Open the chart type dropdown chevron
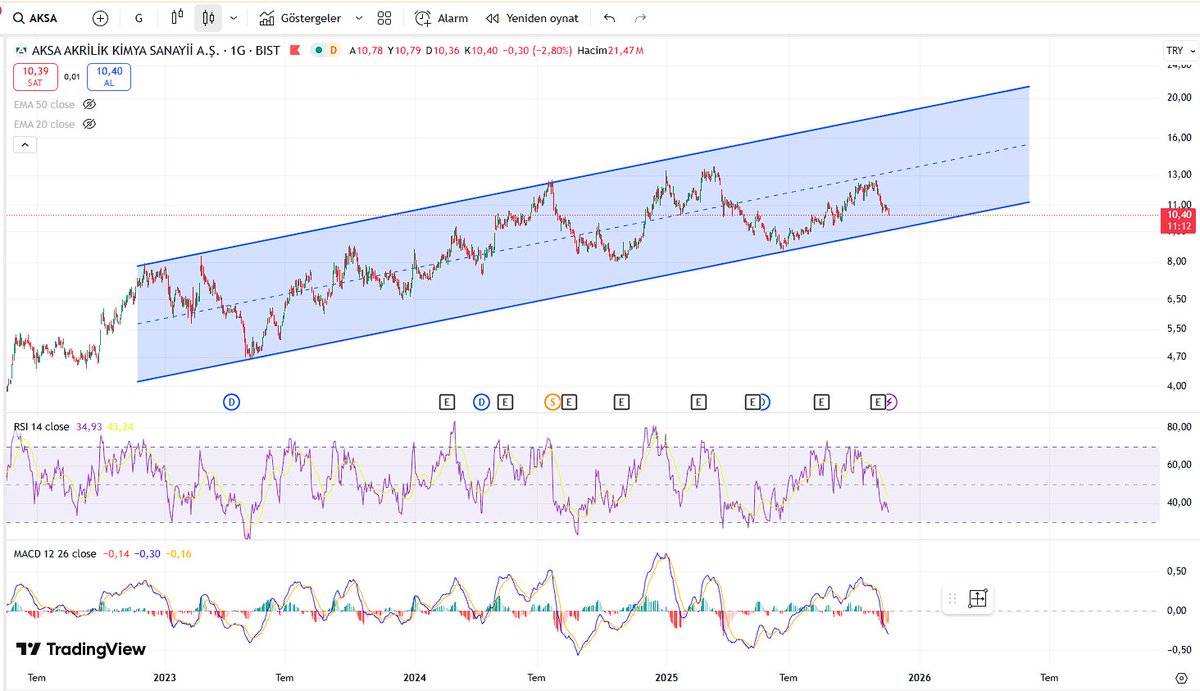This screenshot has height=691, width=1200. tap(233, 17)
